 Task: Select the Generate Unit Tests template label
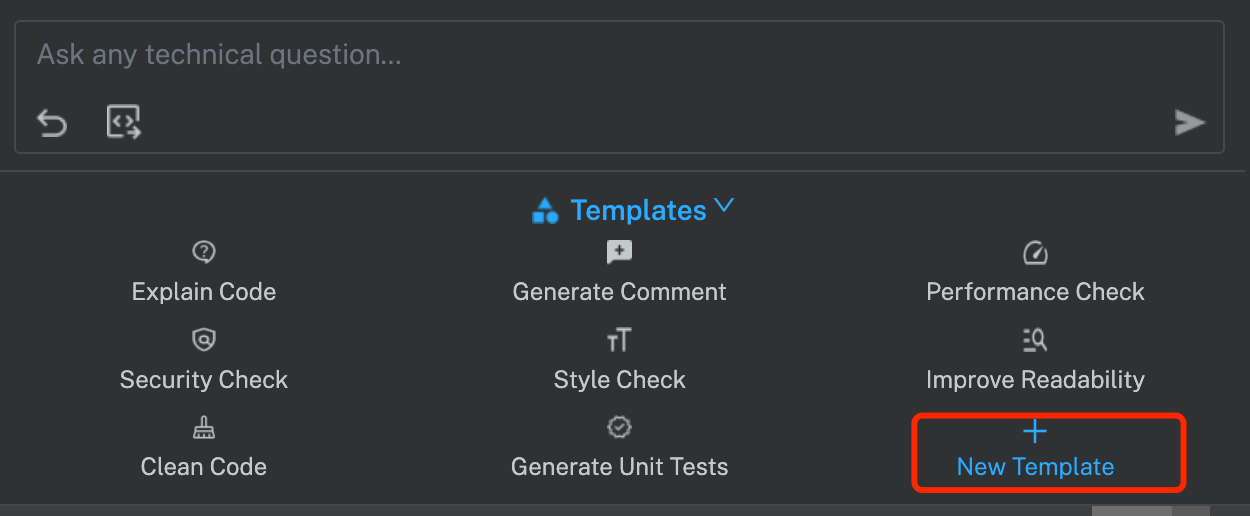[620, 467]
